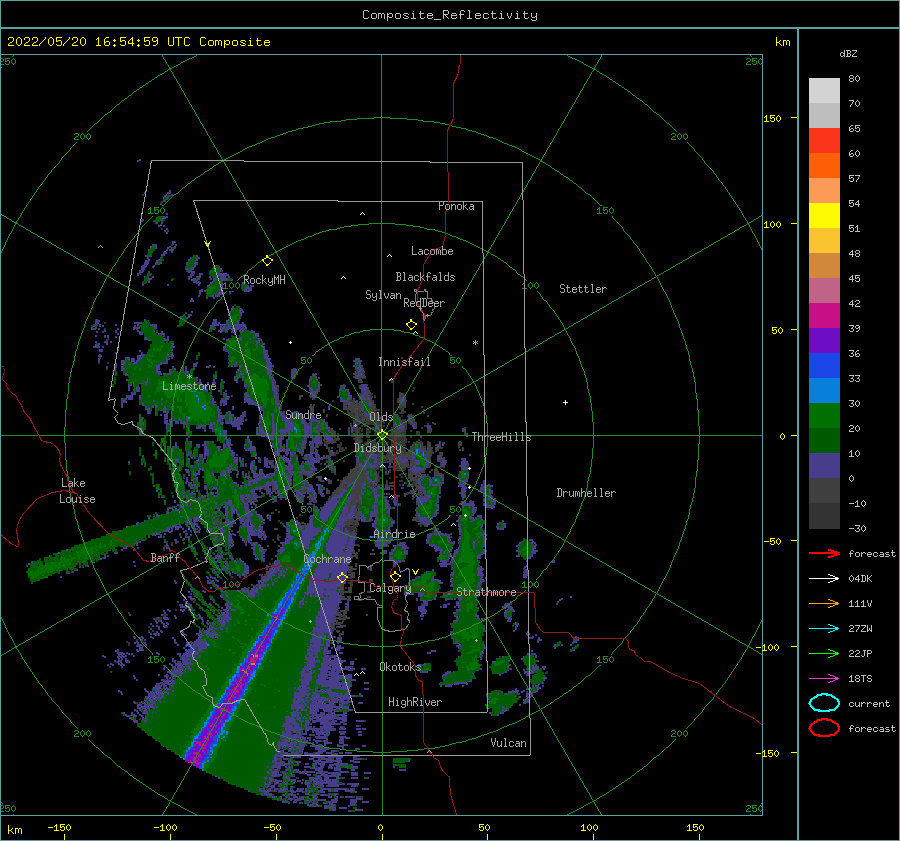The width and height of the screenshot is (900, 841).
Task: Click the yellow 100 tick on right axis
Action: click(772, 224)
